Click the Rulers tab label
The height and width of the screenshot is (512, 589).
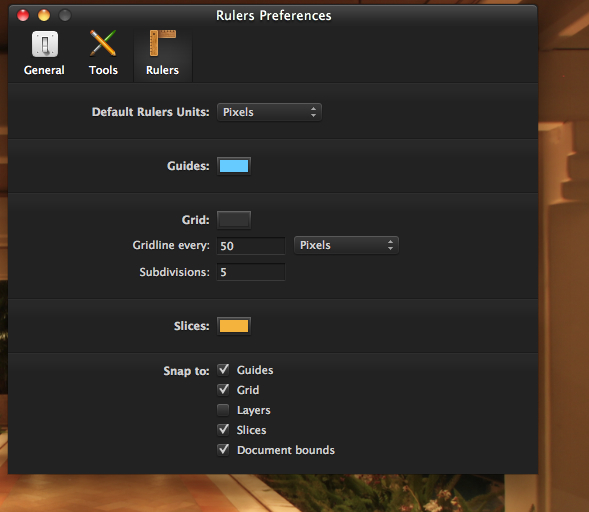coord(162,70)
